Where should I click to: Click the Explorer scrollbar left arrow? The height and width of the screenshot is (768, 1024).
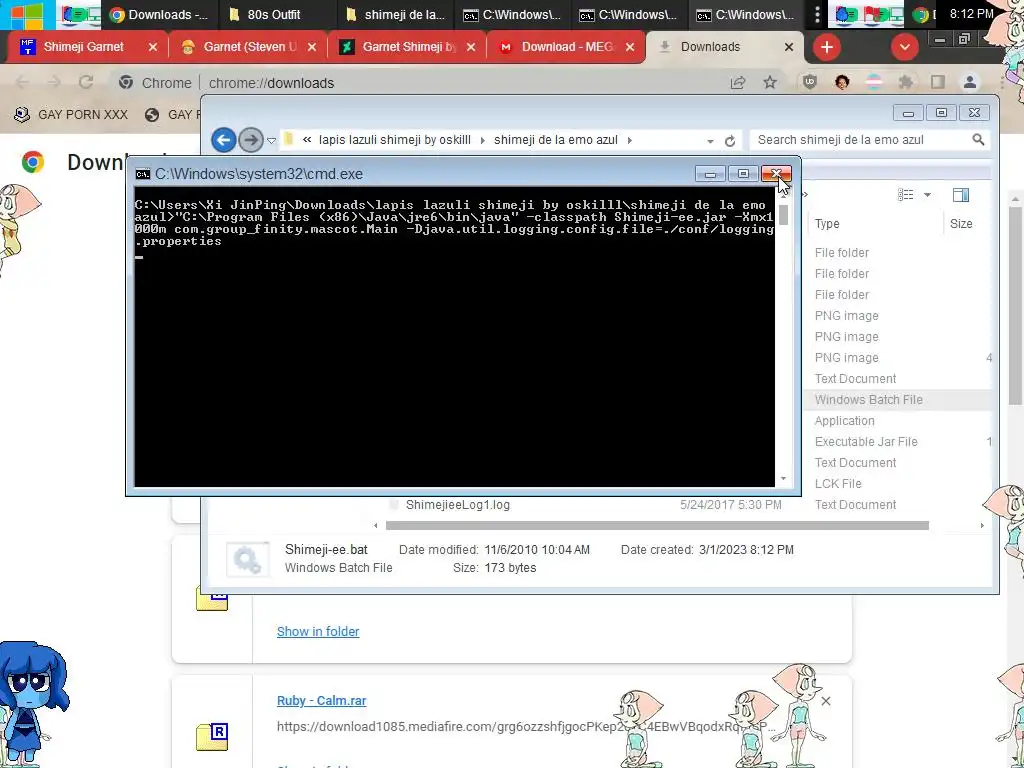click(x=376, y=526)
